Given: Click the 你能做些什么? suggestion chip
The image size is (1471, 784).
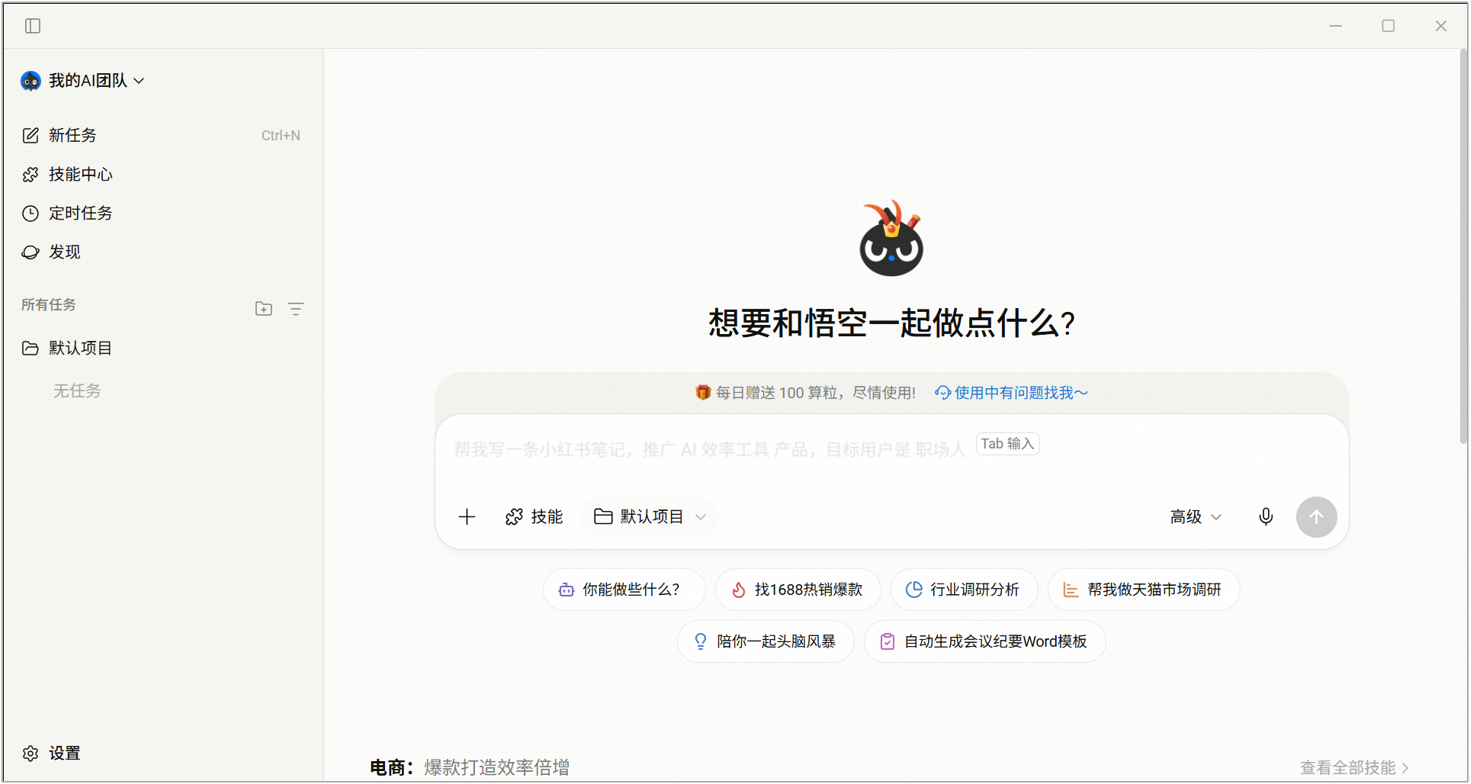Looking at the screenshot, I should 624,590.
